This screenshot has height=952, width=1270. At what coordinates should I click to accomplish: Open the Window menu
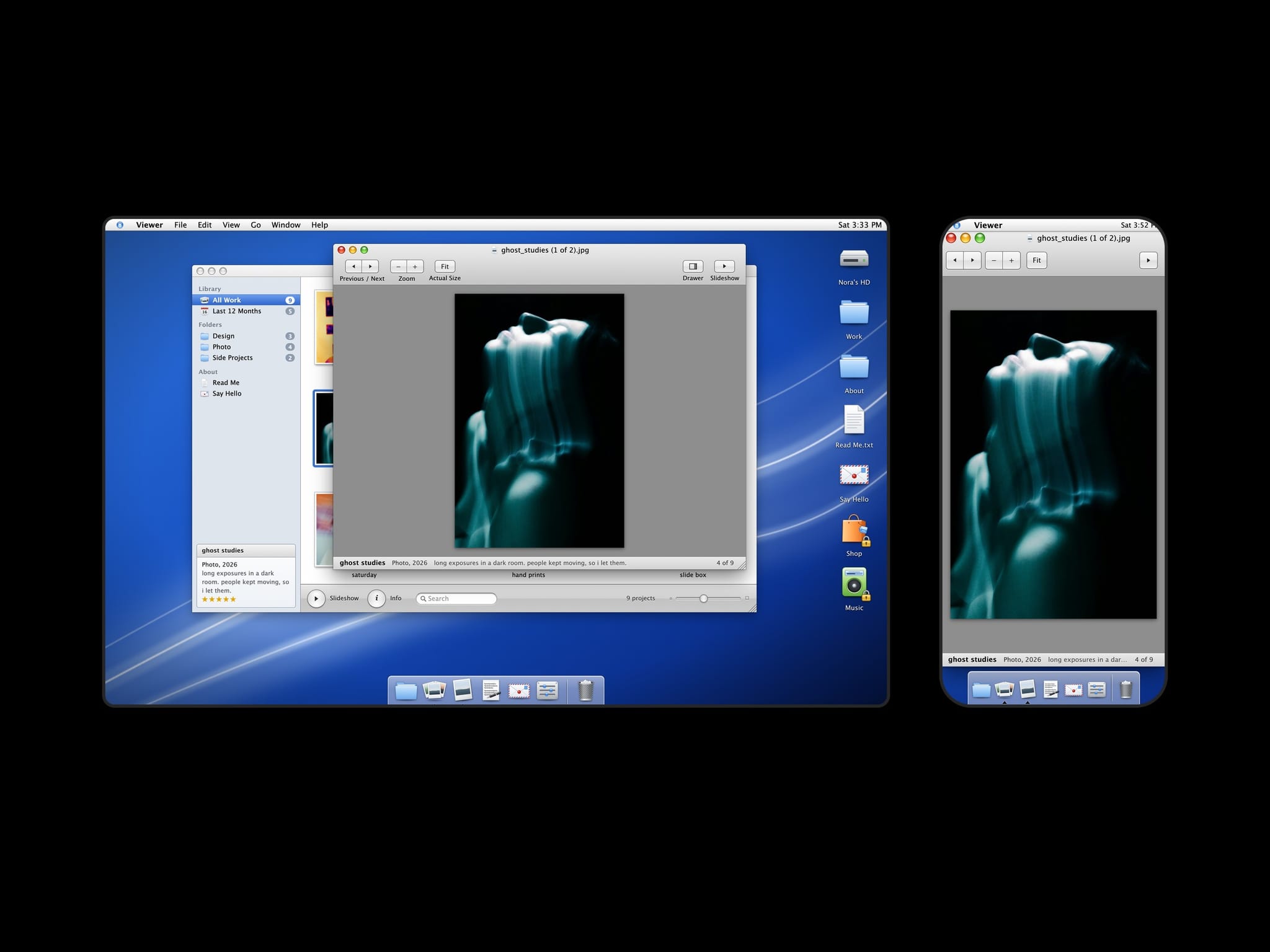[286, 225]
